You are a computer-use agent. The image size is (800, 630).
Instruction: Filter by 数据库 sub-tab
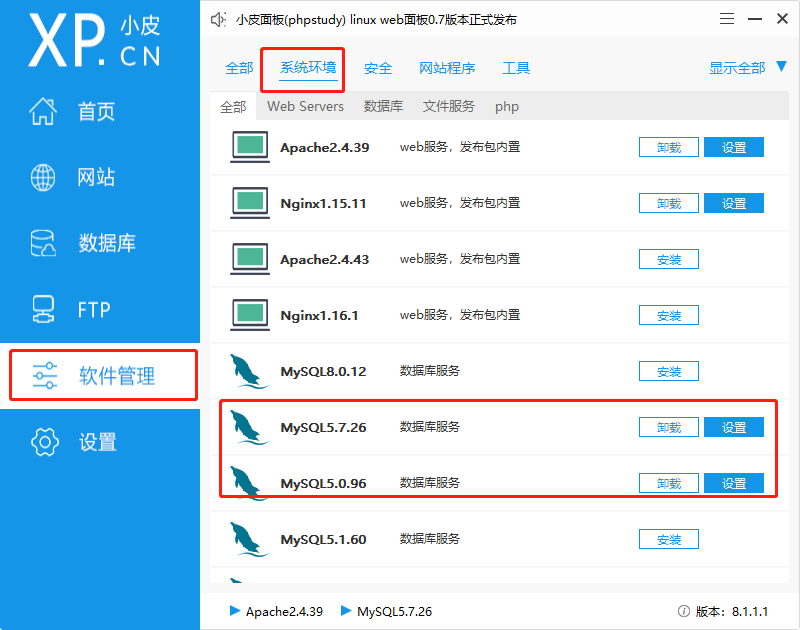point(383,107)
